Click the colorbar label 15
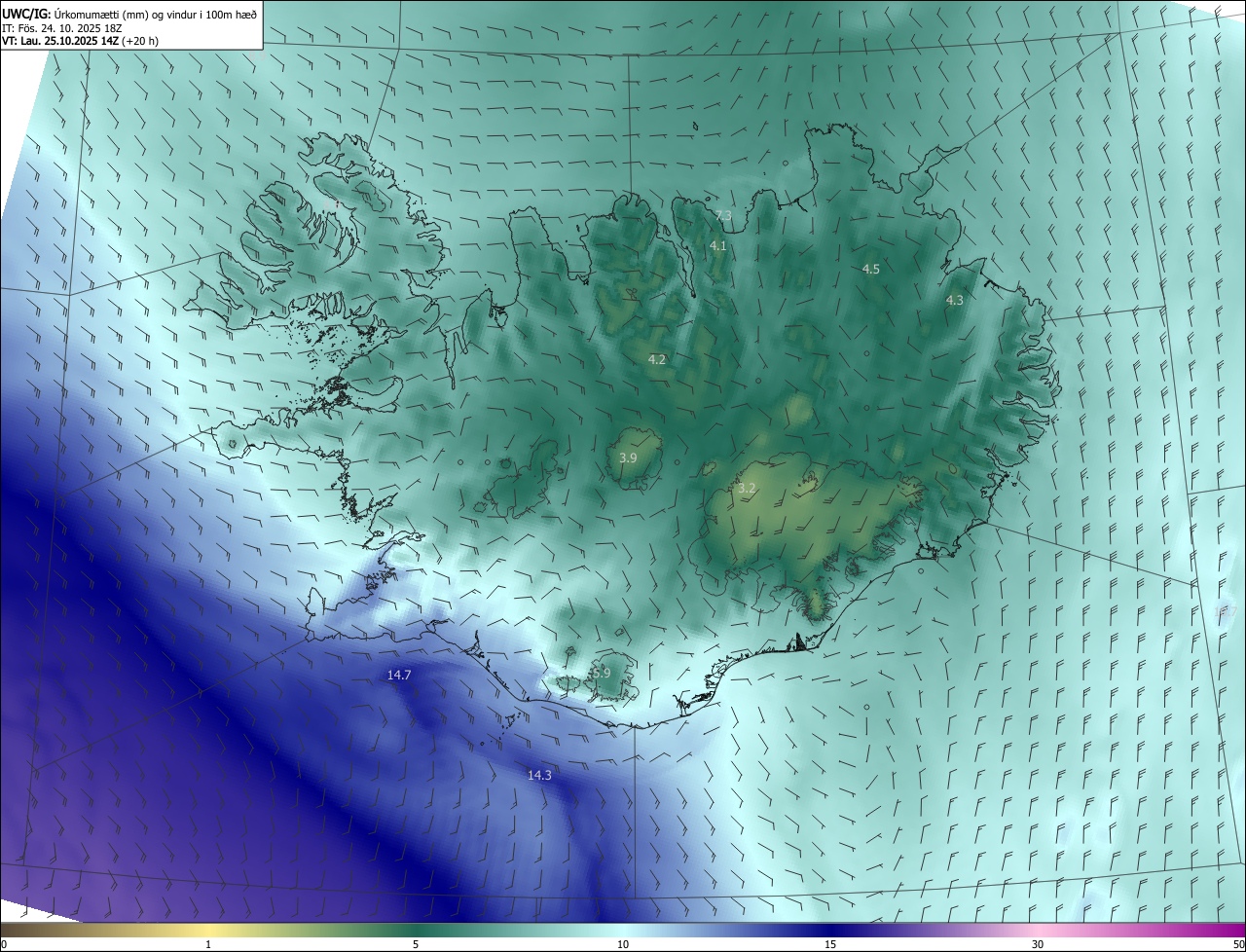Viewport: 1246px width, 952px height. 830,944
